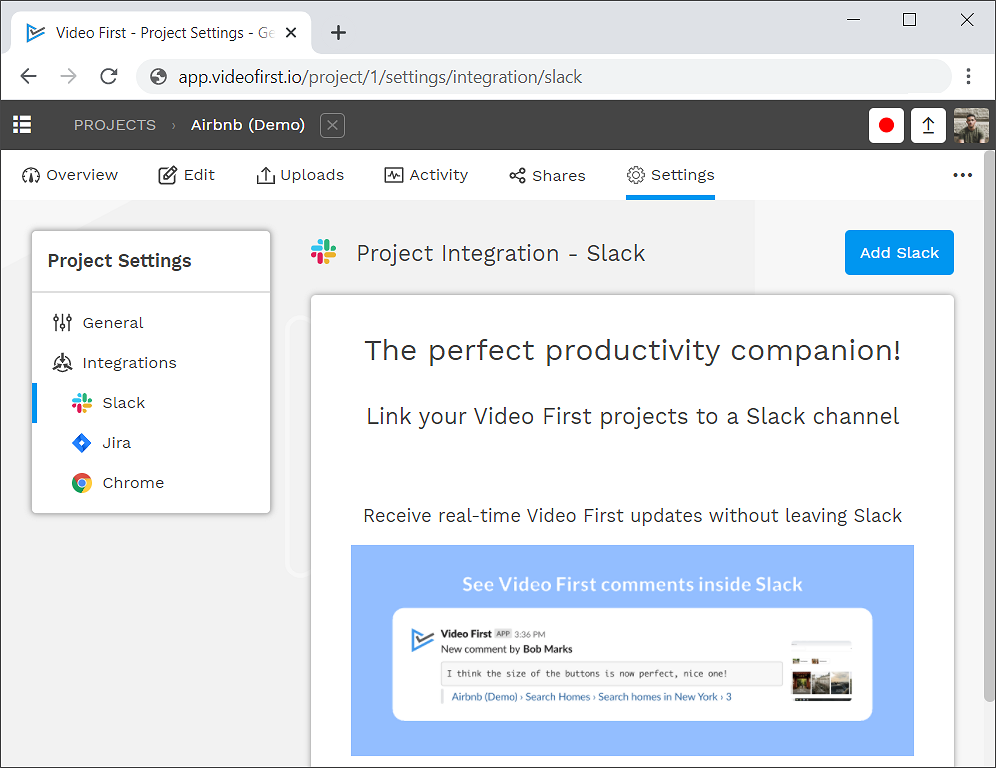
Task: Click the PROJECTS breadcrumb link
Action: click(x=115, y=125)
